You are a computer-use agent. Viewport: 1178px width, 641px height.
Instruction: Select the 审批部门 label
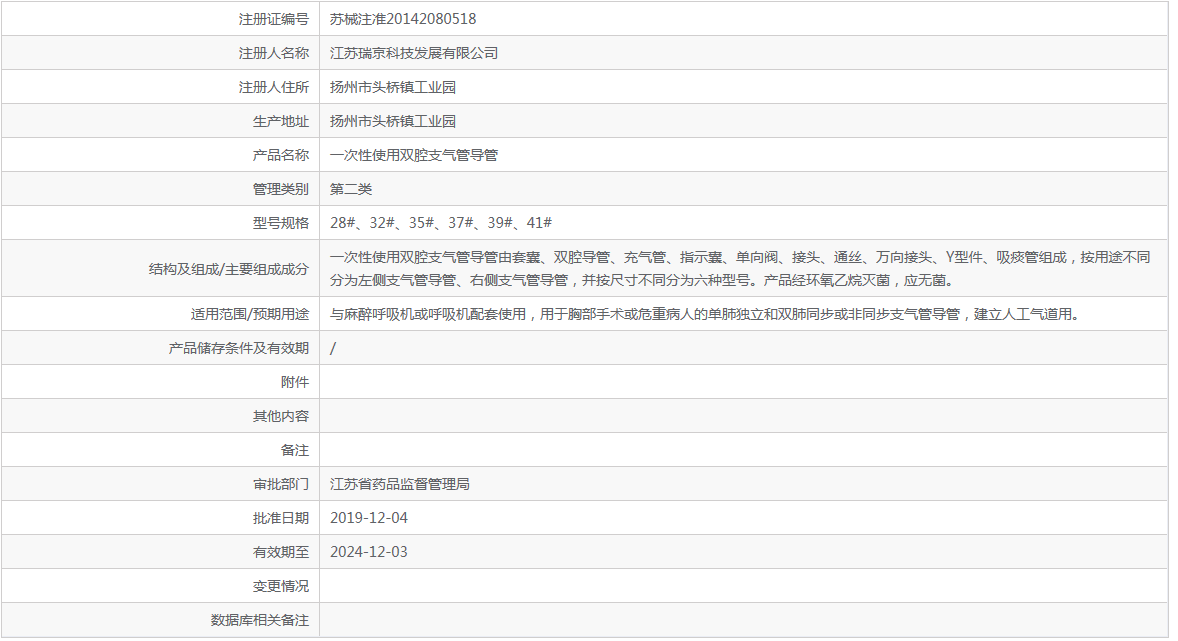(x=280, y=484)
